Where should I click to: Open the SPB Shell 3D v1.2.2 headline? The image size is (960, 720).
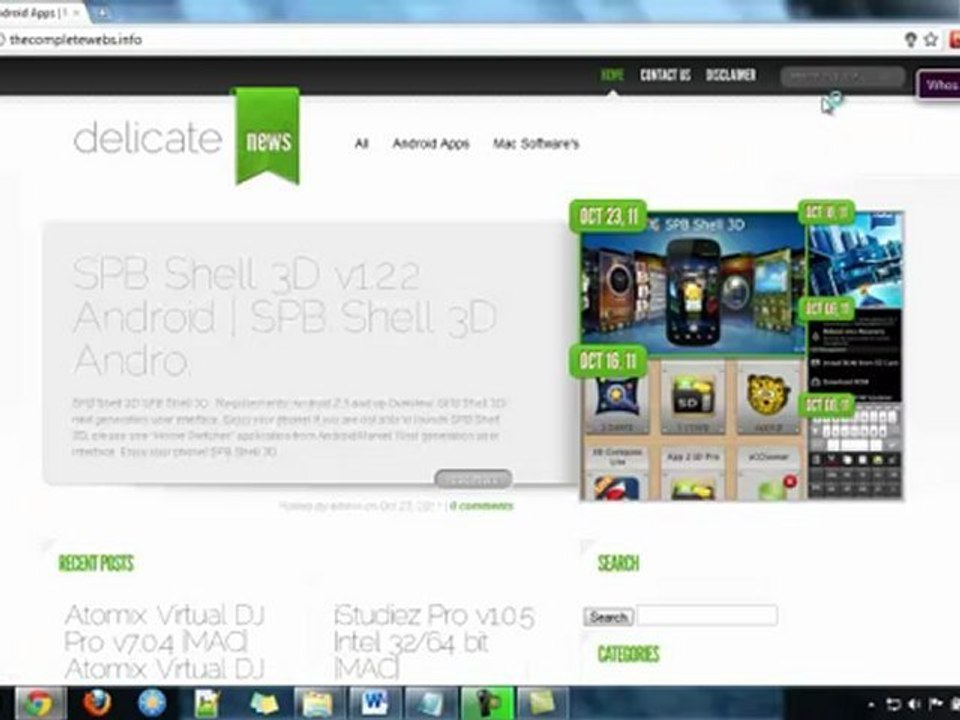point(285,316)
